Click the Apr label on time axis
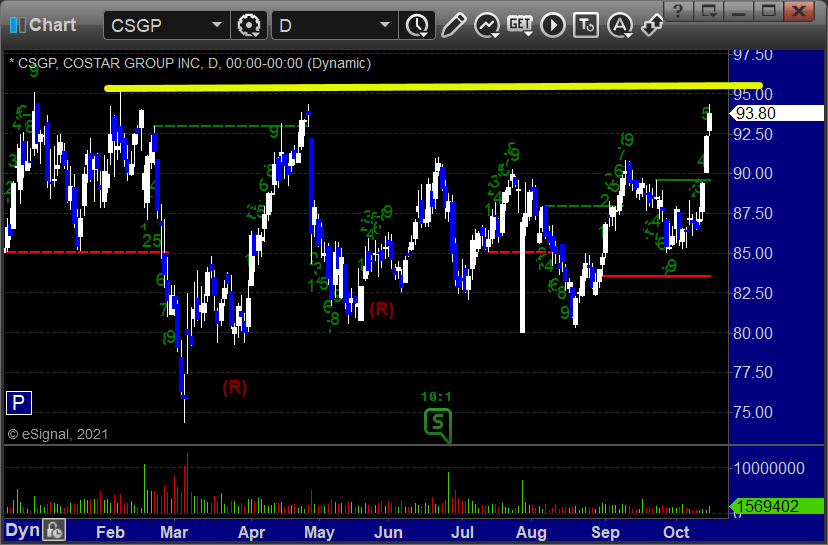828x545 pixels. coord(251,532)
